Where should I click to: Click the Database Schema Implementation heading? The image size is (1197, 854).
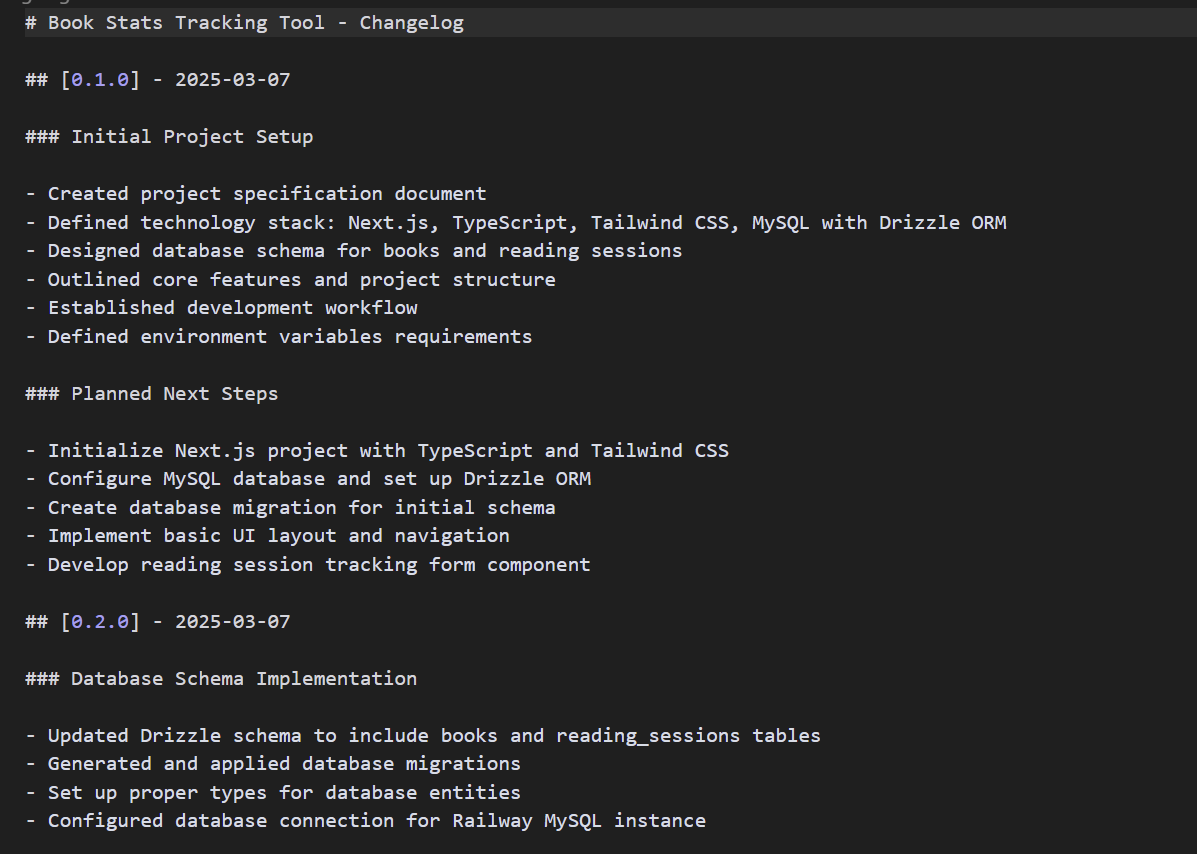[x=243, y=679]
